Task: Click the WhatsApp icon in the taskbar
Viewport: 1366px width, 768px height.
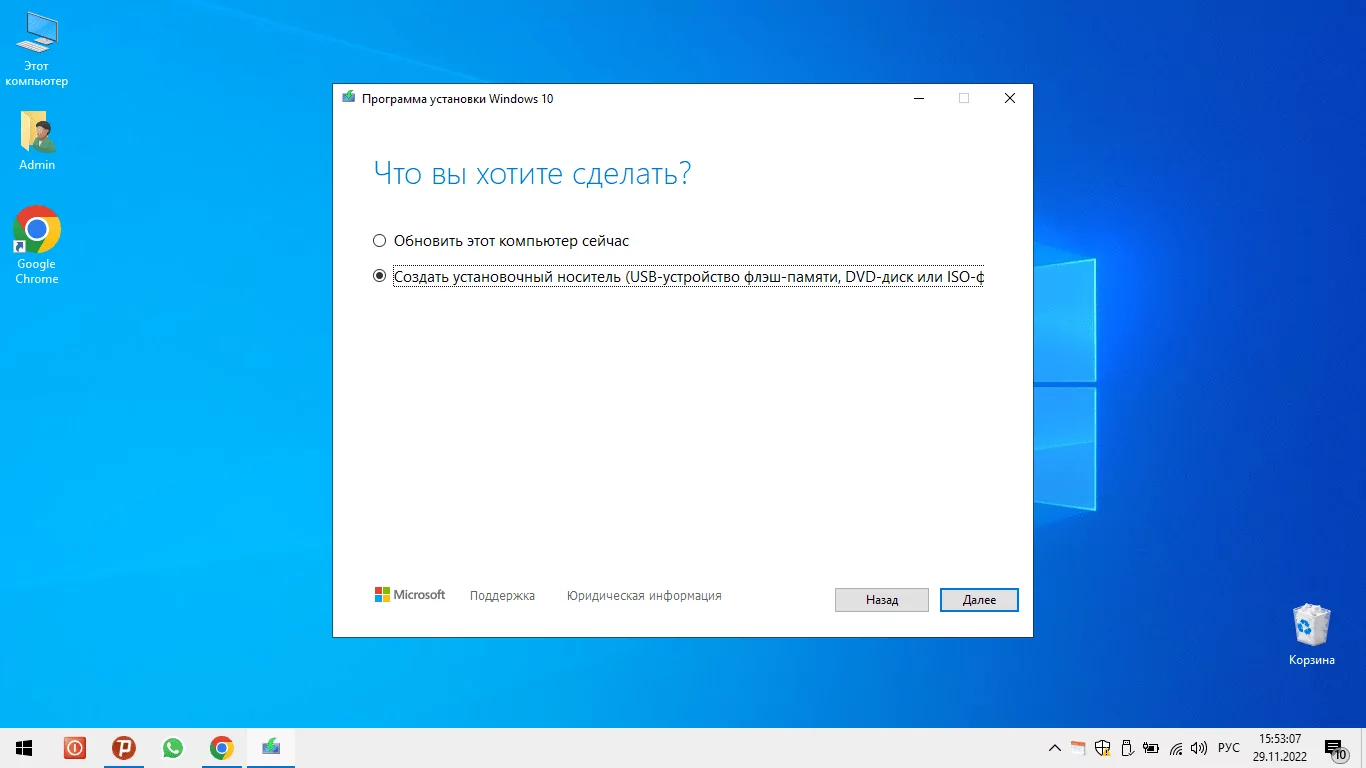Action: point(173,748)
